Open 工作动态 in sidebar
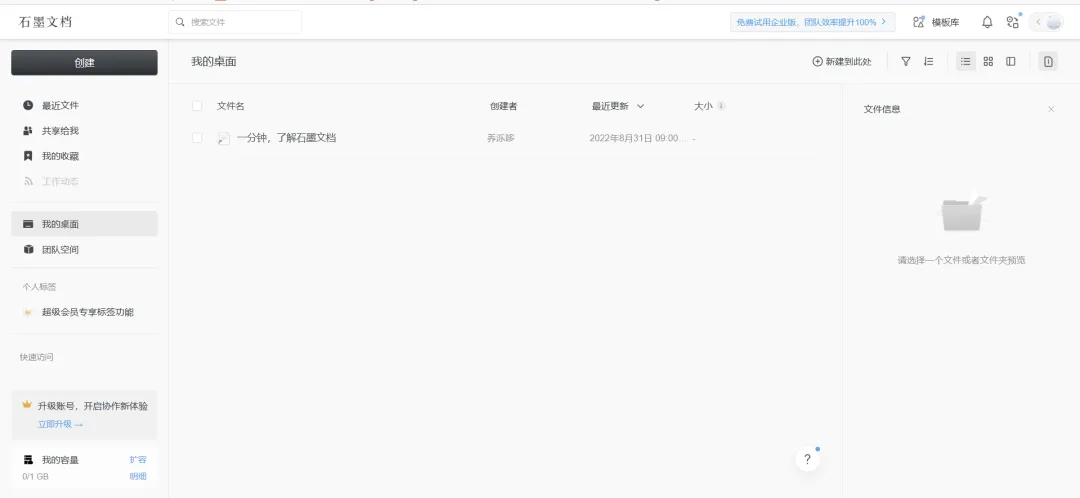This screenshot has width=1080, height=498. pos(84,182)
